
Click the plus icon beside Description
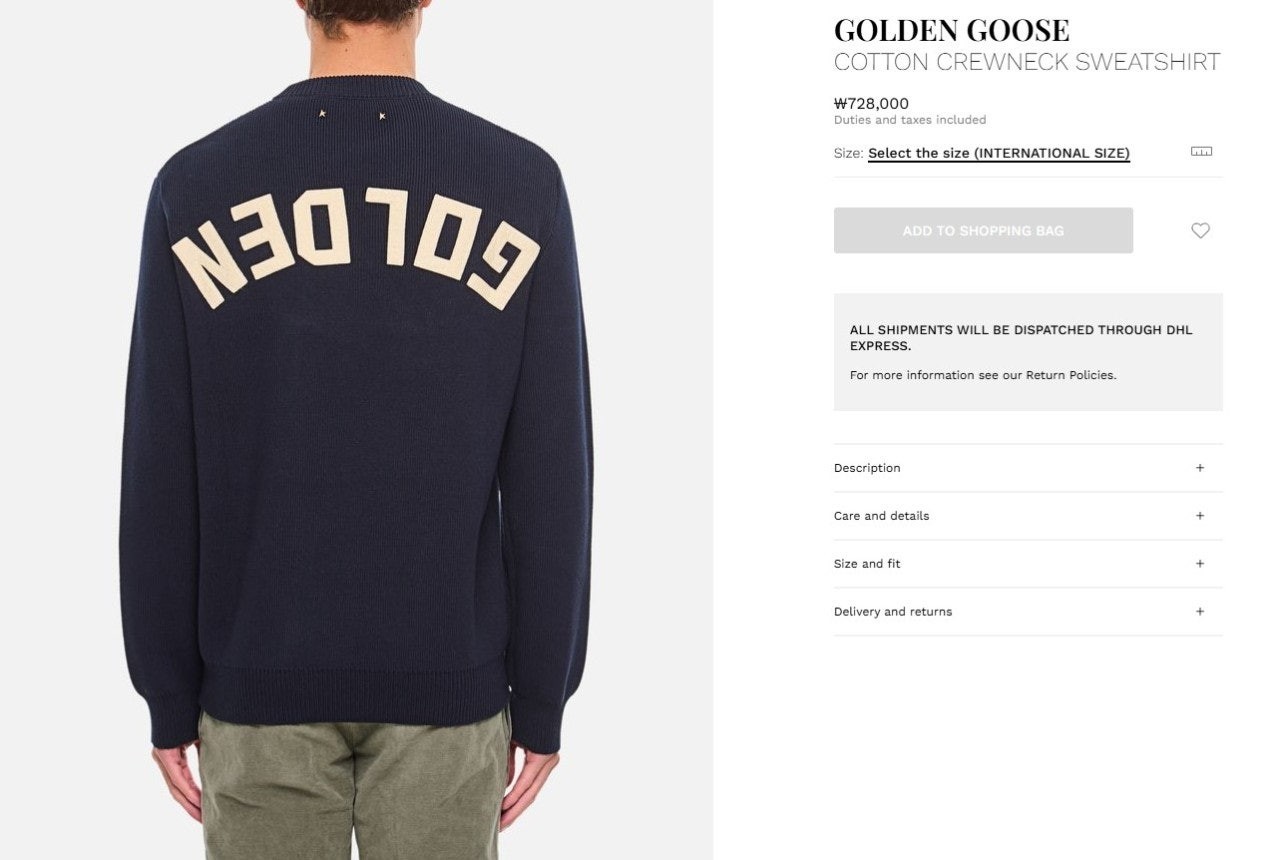[x=1200, y=468]
